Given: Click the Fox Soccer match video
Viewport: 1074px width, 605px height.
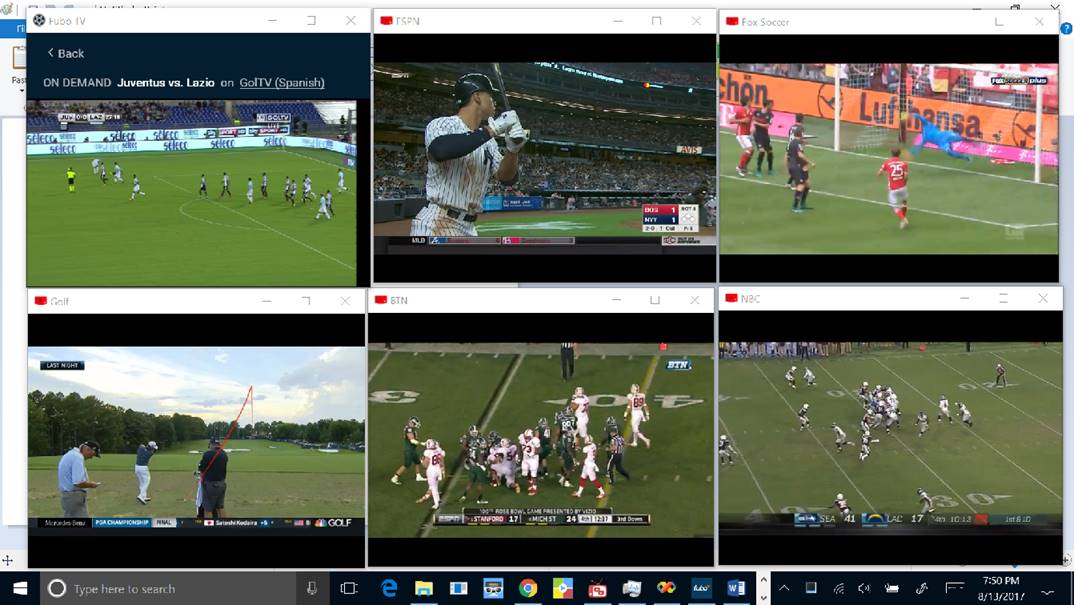Looking at the screenshot, I should [x=888, y=158].
